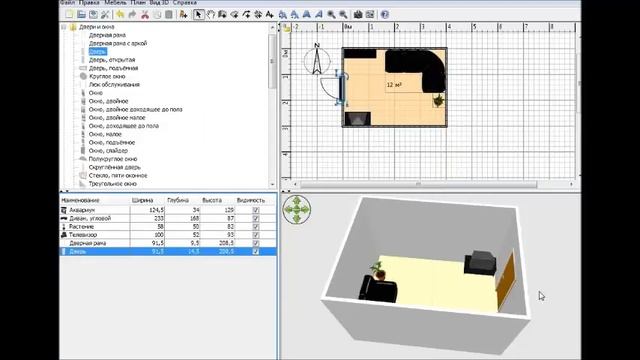Click the 3D view navigation arrows control

[297, 210]
